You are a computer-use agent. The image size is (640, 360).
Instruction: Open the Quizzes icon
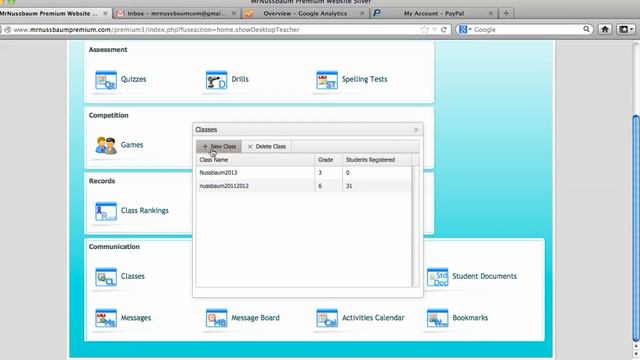[106, 80]
